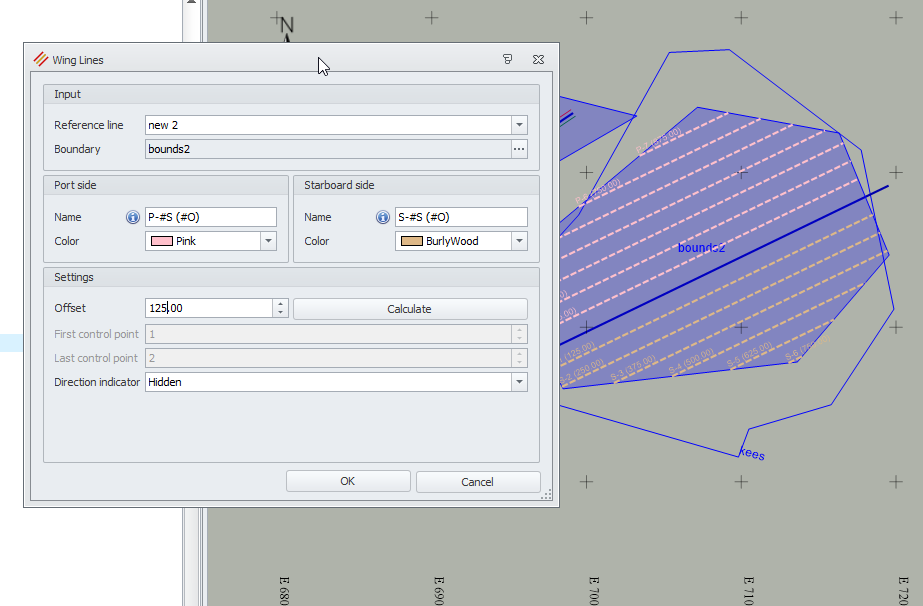923x606 pixels.
Task: Click the pin icon in dialog title bar
Action: click(x=508, y=60)
